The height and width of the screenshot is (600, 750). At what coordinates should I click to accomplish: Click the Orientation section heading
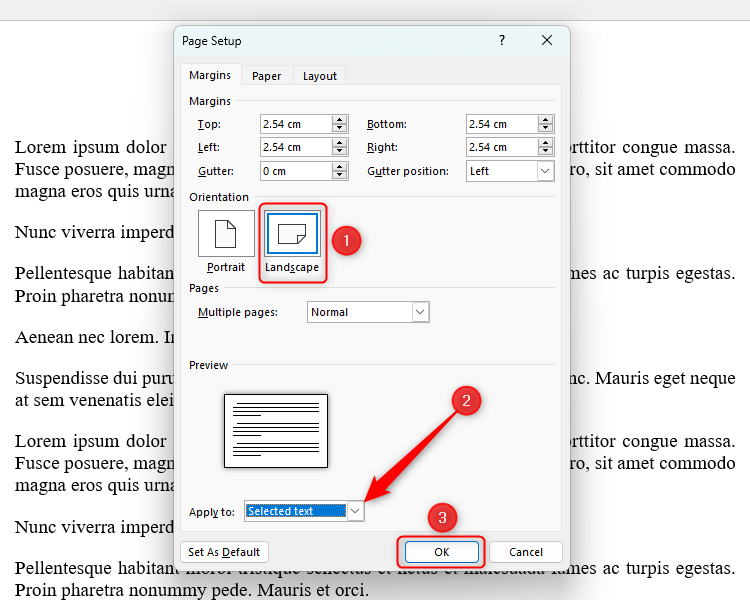point(219,197)
